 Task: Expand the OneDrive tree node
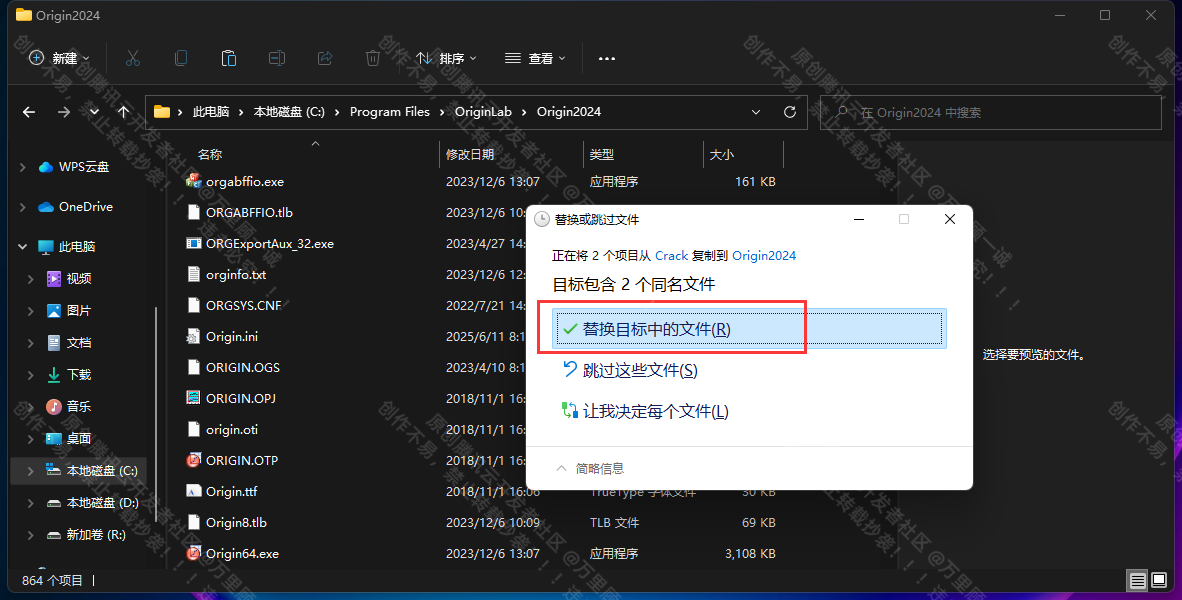click(23, 207)
